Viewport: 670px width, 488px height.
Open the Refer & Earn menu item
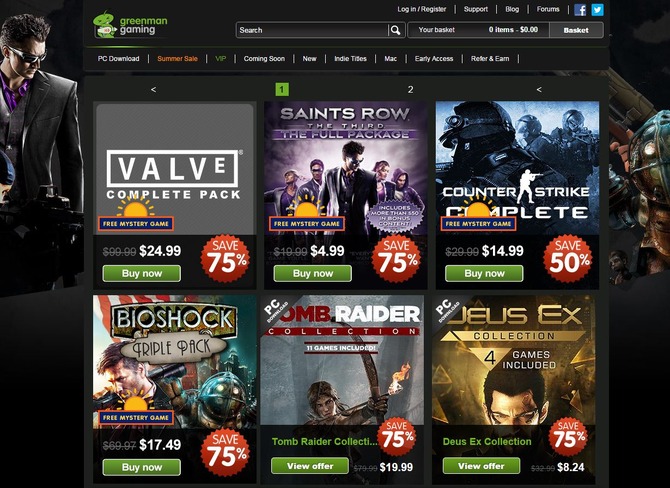pyautogui.click(x=490, y=59)
